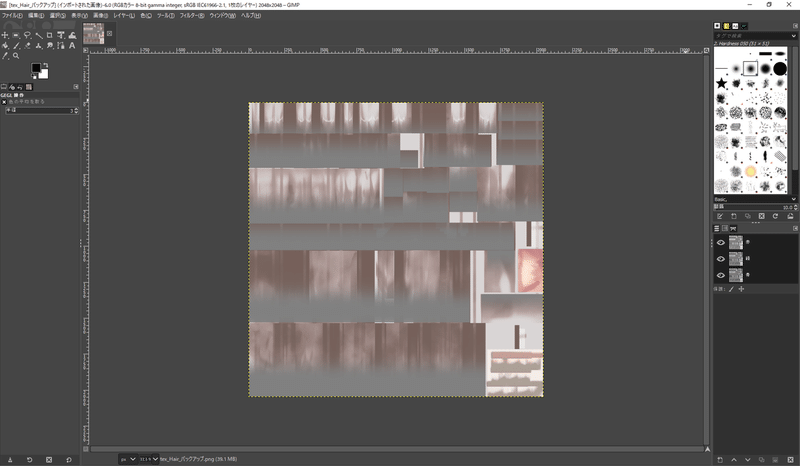Switch to the Channels tab

724,228
